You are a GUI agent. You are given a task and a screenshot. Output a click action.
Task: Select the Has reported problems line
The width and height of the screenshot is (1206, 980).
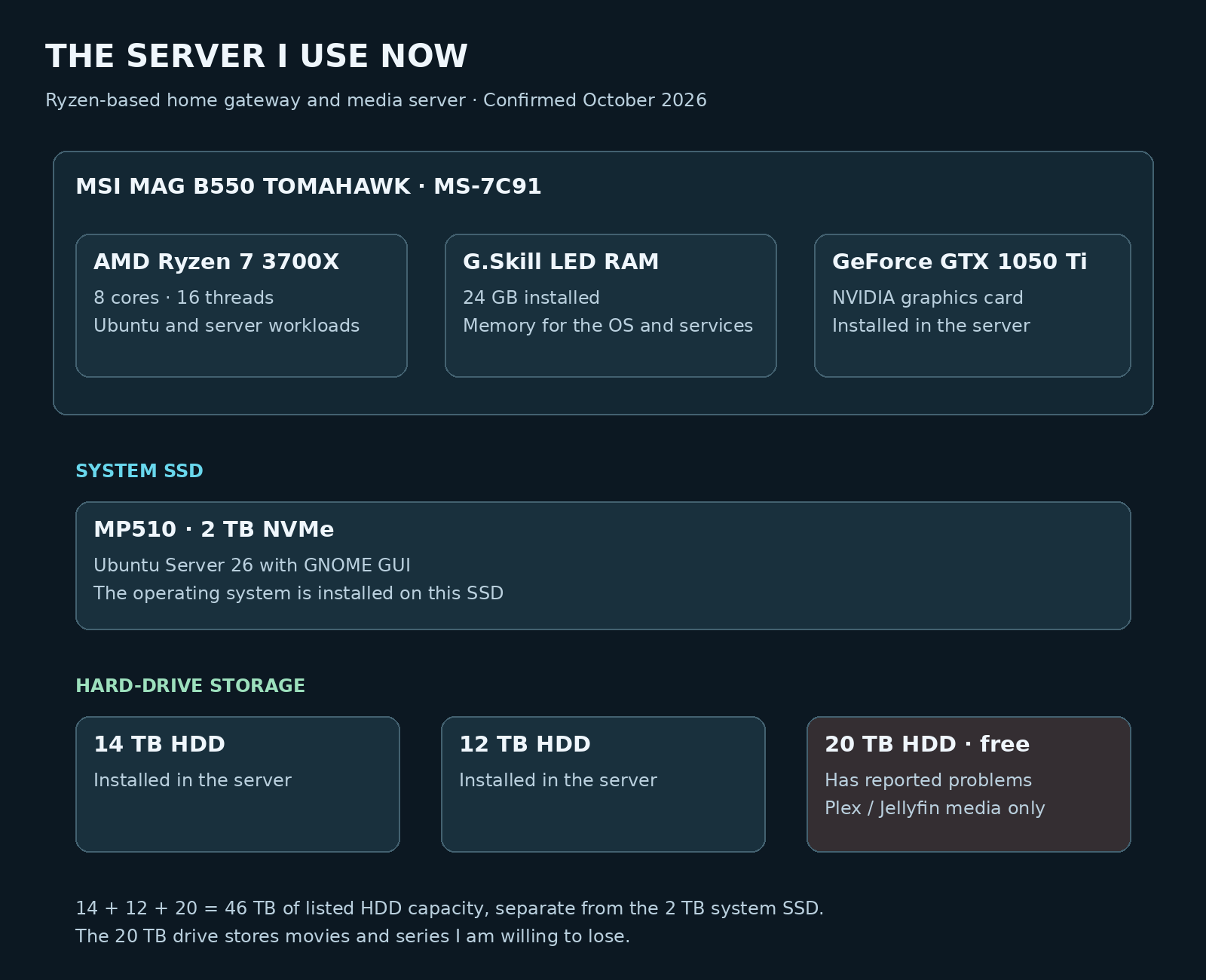pos(929,780)
